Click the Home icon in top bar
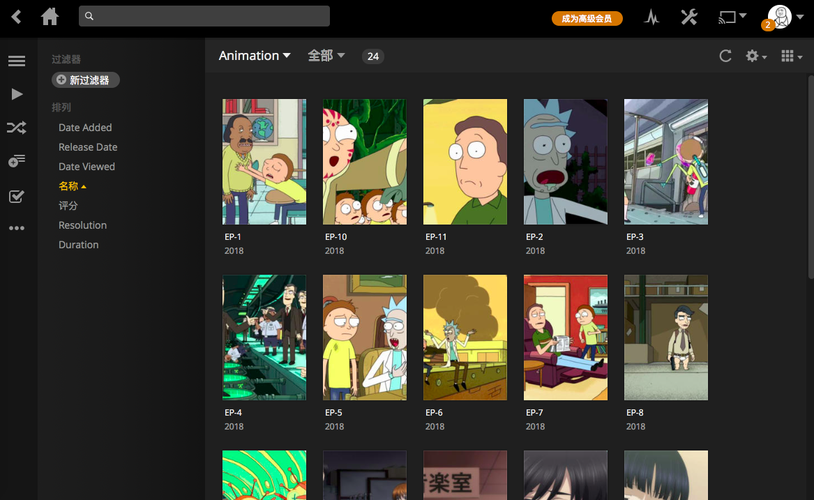 [50, 17]
